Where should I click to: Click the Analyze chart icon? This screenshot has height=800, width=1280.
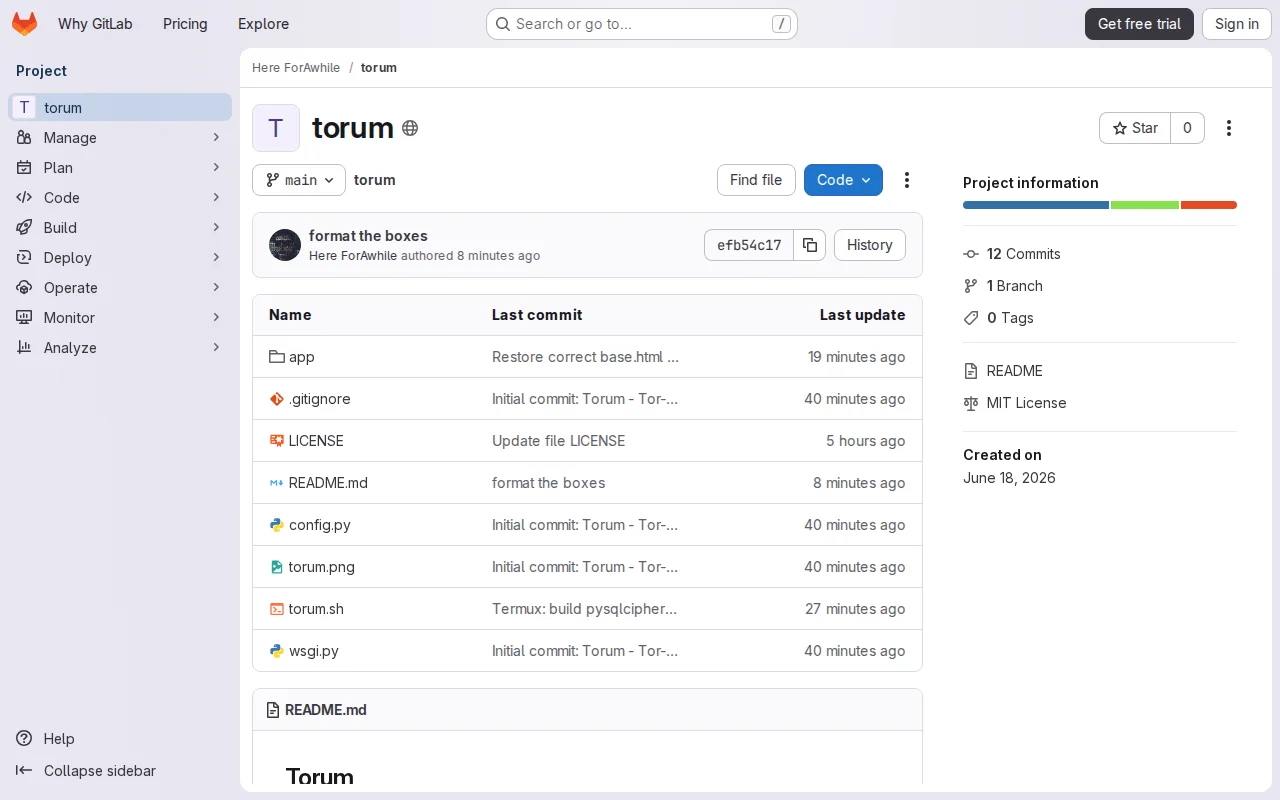click(x=24, y=347)
